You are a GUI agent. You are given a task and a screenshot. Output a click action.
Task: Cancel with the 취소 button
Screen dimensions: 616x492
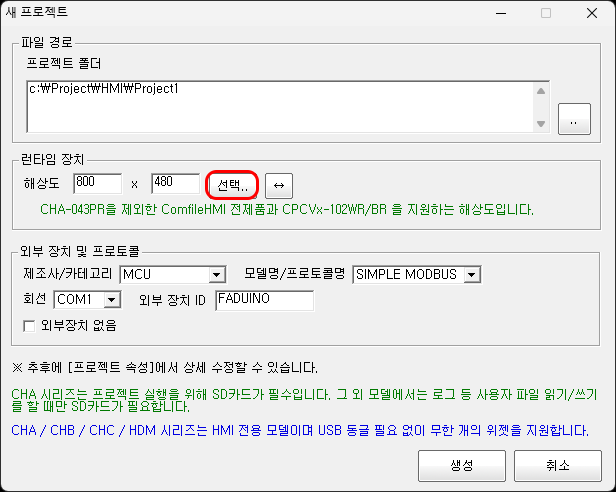[557, 465]
